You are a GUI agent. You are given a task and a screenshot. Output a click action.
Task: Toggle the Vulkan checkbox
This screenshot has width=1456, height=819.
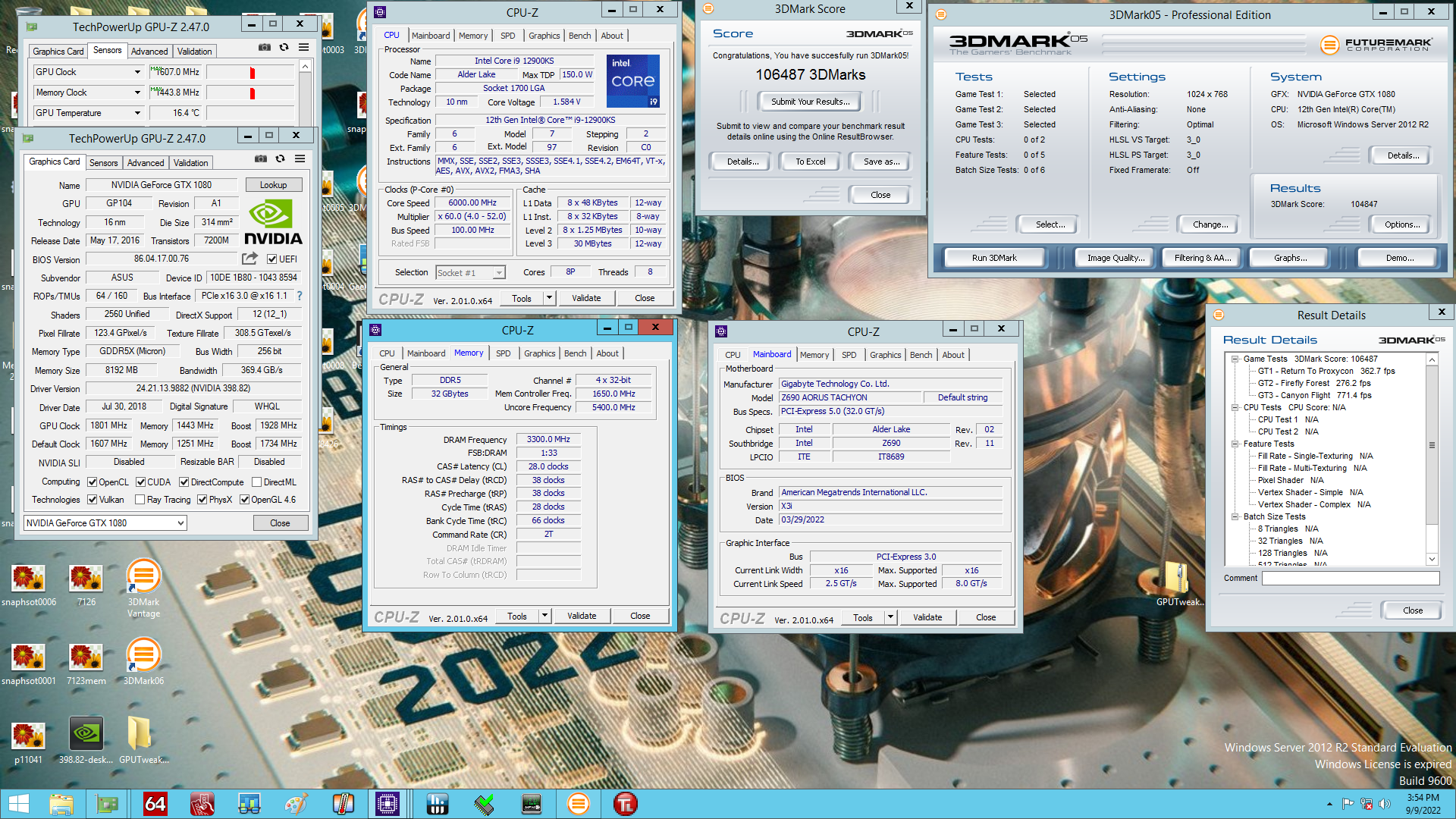point(92,500)
